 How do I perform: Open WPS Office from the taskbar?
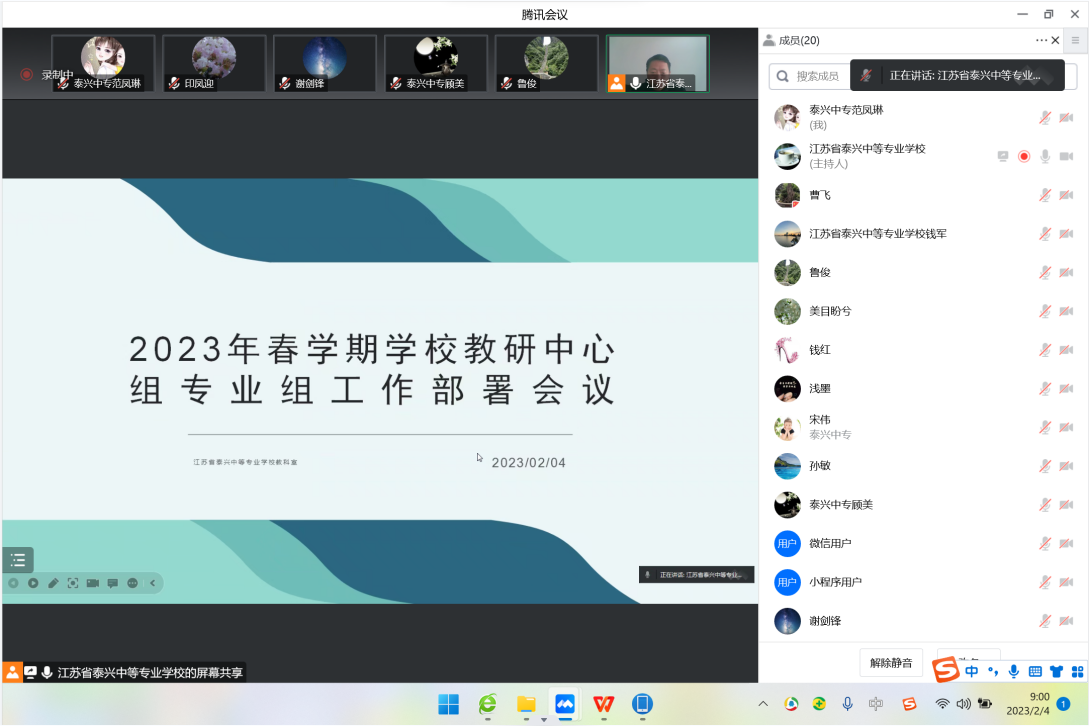click(x=604, y=704)
